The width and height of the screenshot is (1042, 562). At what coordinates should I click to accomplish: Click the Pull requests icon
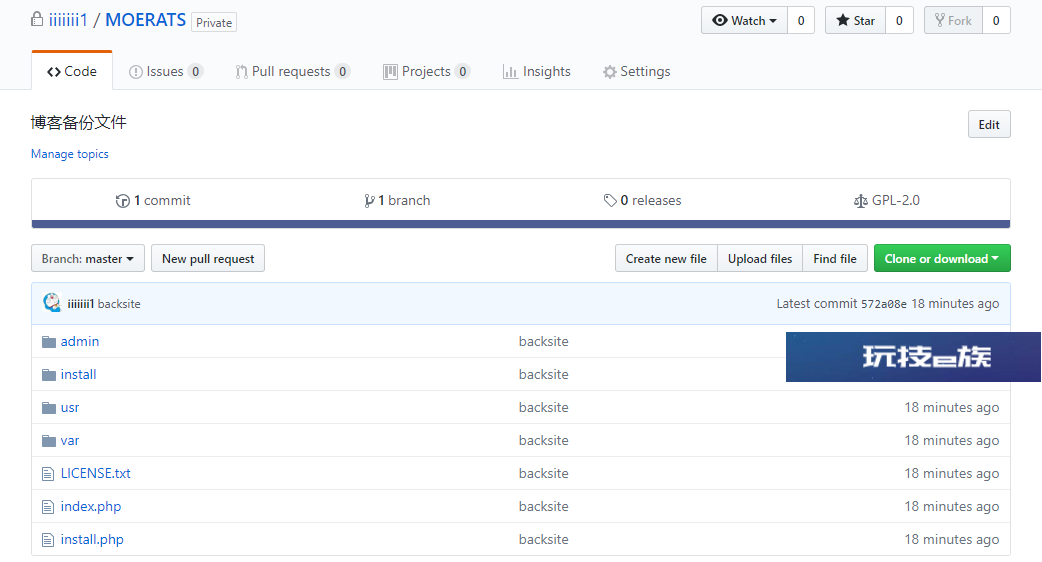click(x=241, y=72)
